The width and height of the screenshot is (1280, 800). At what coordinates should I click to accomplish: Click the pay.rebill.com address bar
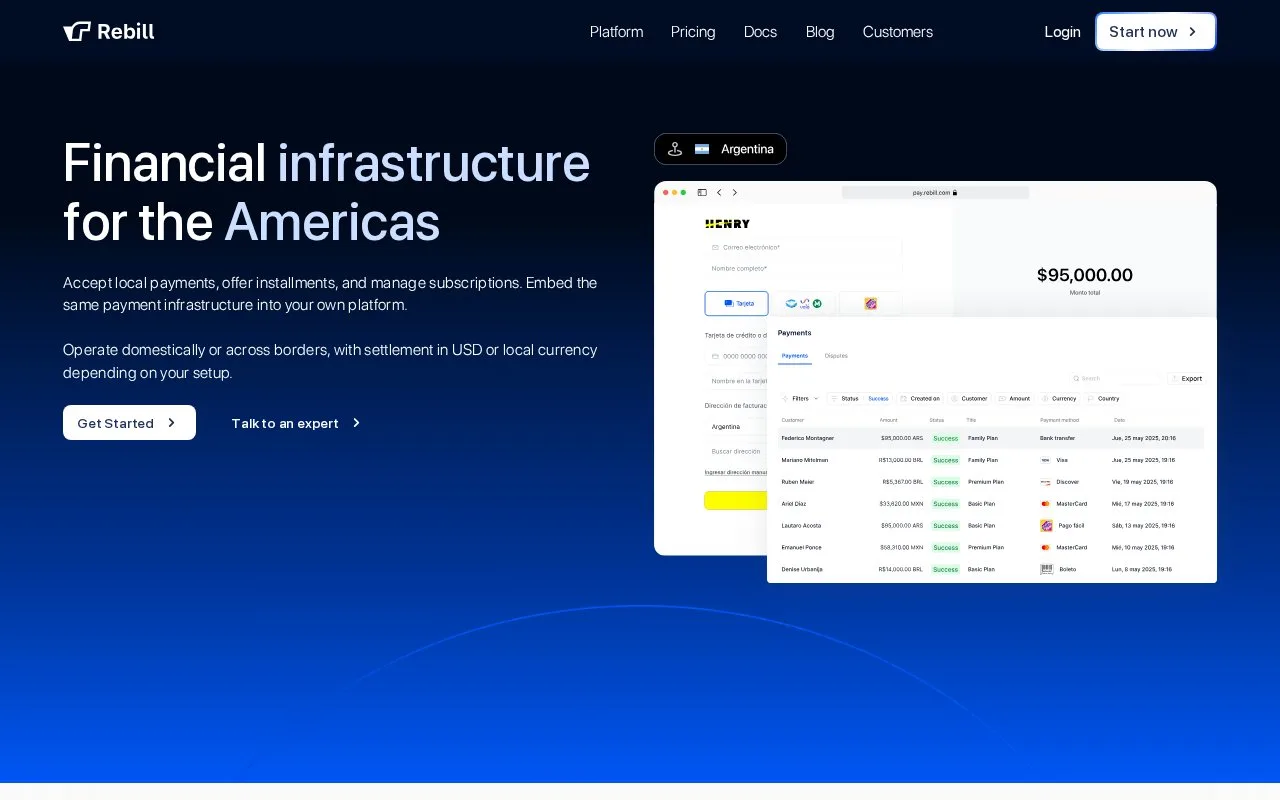coord(935,192)
